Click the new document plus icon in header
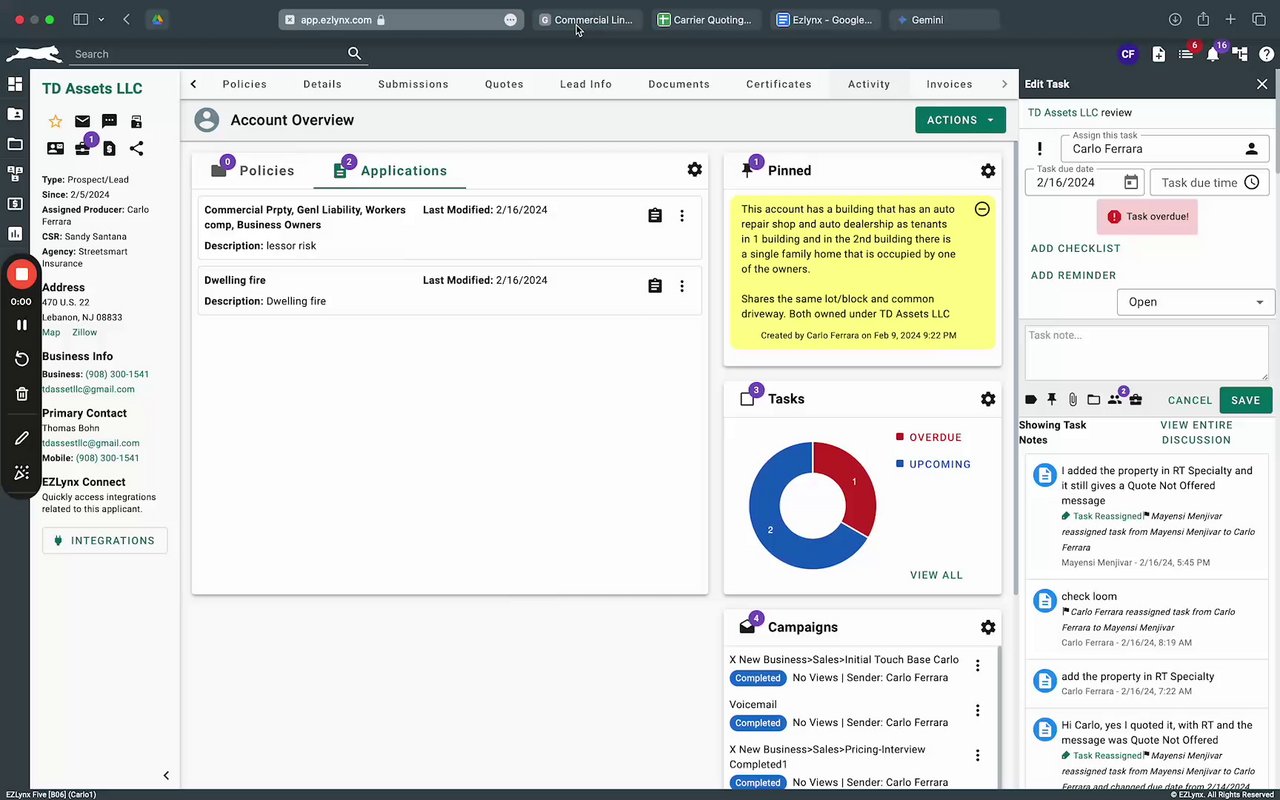Viewport: 1280px width, 800px height. [x=1158, y=54]
